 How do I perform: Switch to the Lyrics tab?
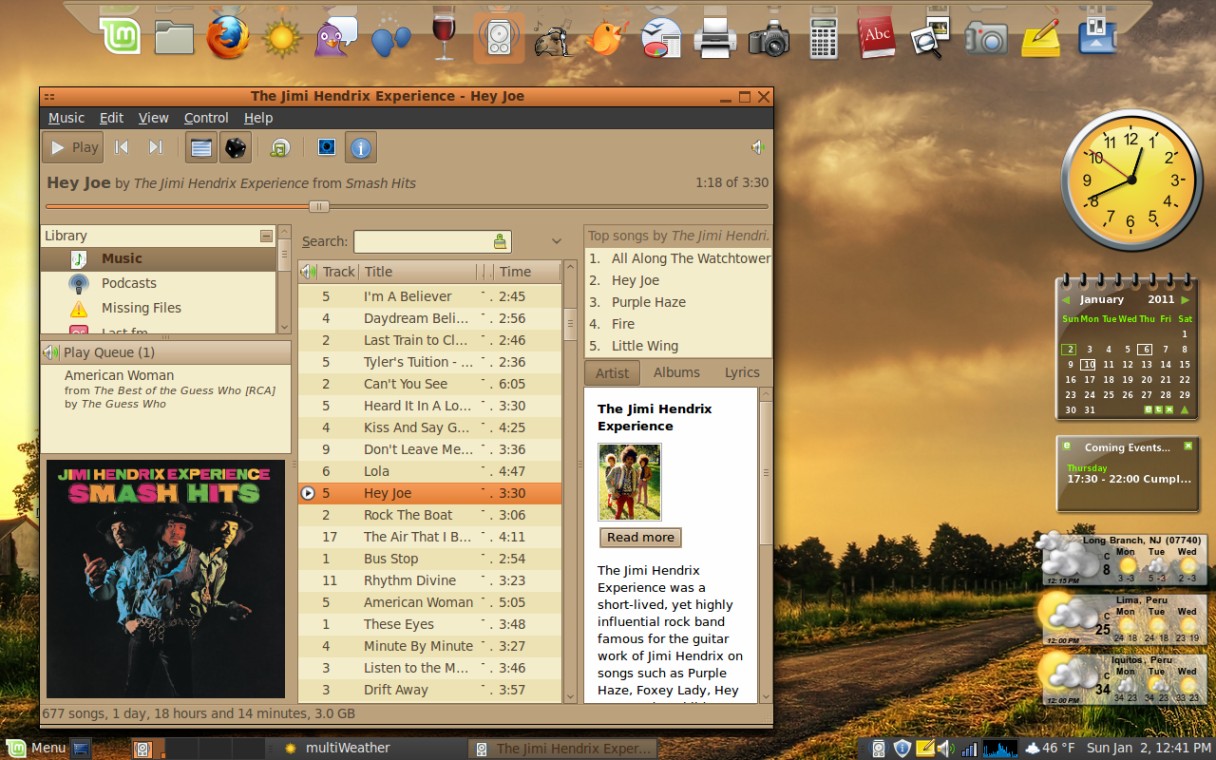point(742,372)
